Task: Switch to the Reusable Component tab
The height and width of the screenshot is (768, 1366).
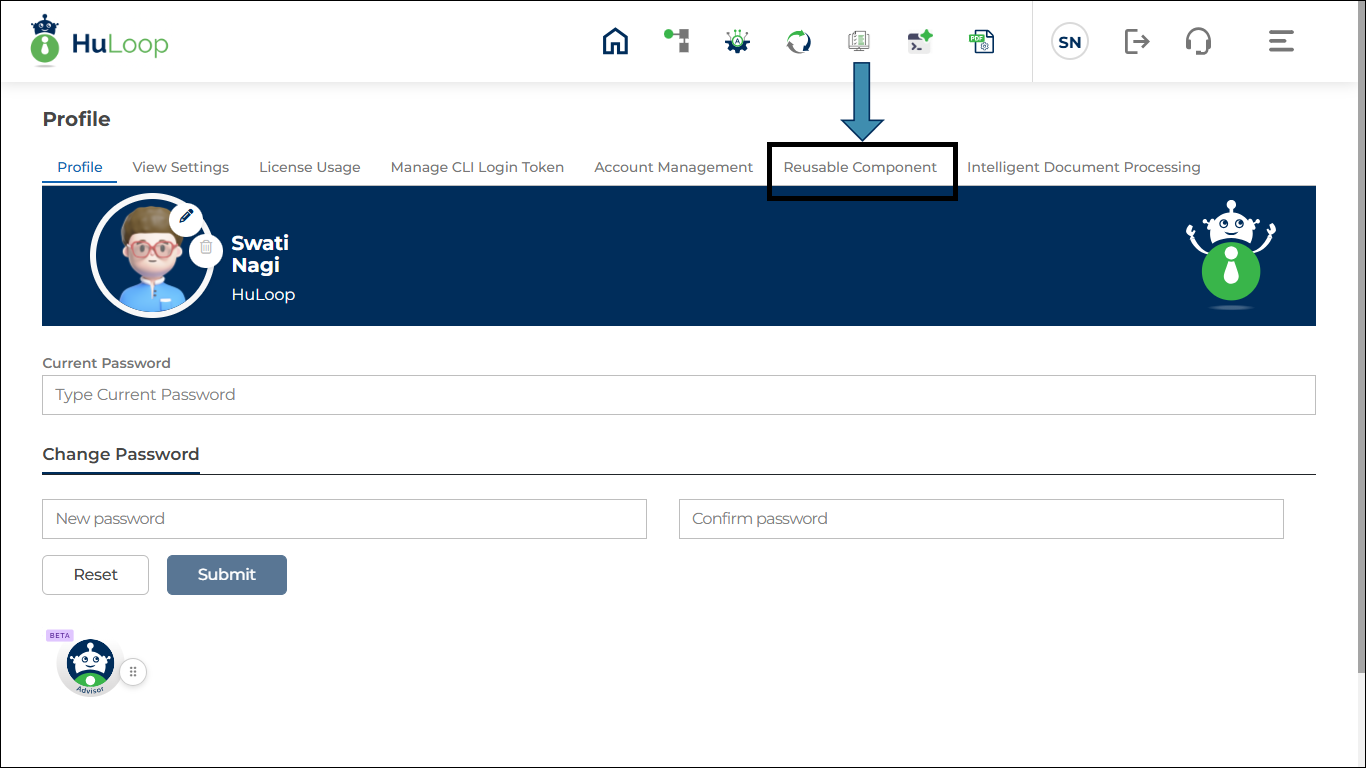Action: click(x=861, y=167)
